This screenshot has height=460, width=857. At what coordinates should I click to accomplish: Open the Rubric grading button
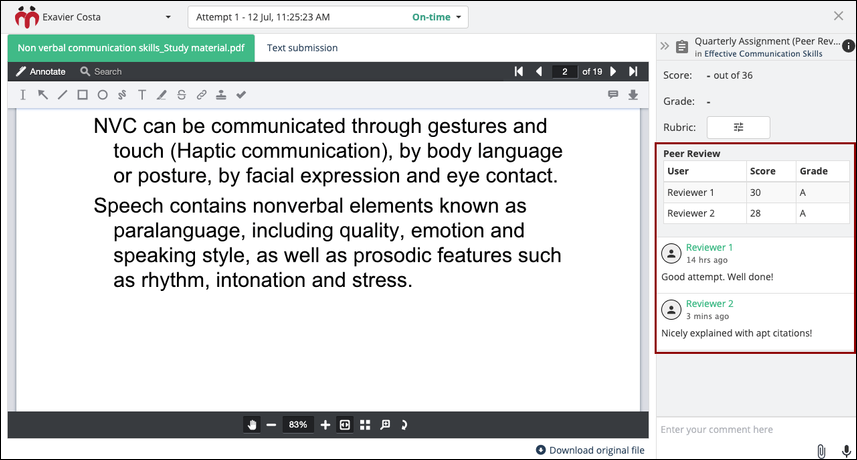(x=738, y=127)
